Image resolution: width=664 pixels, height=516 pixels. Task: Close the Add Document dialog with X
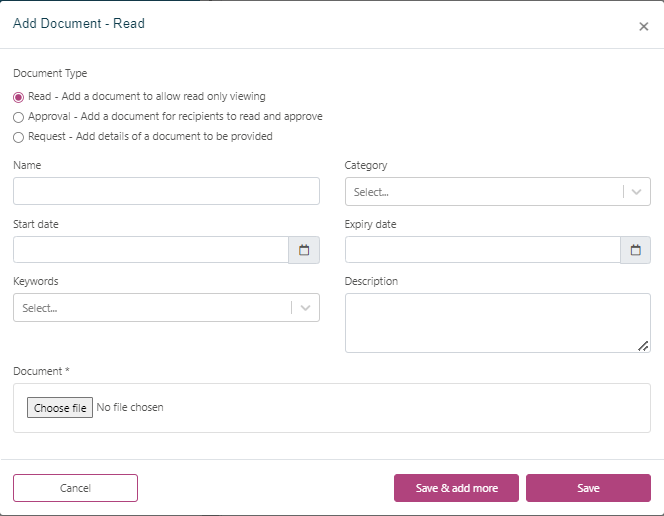point(643,27)
